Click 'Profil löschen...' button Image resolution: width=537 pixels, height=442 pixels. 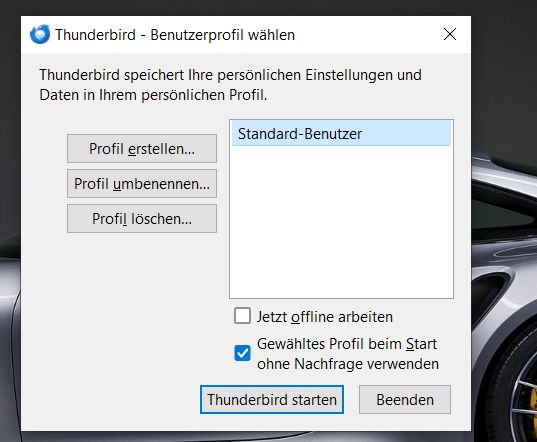pyautogui.click(x=142, y=218)
